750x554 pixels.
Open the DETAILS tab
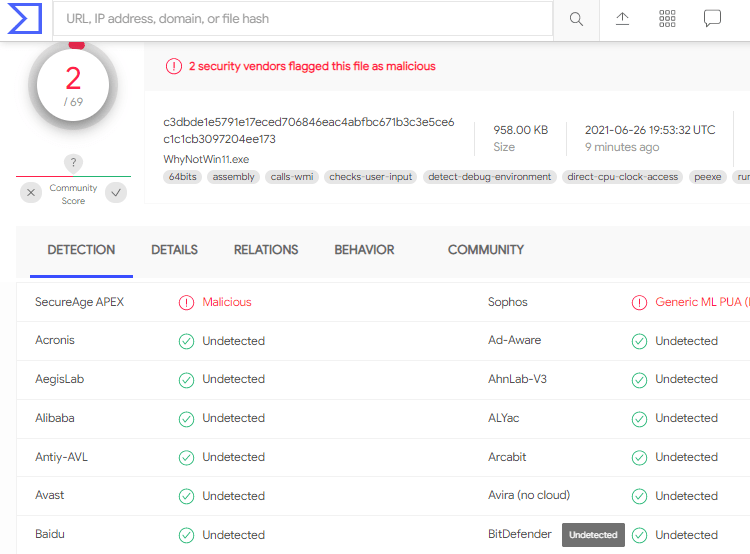click(174, 250)
